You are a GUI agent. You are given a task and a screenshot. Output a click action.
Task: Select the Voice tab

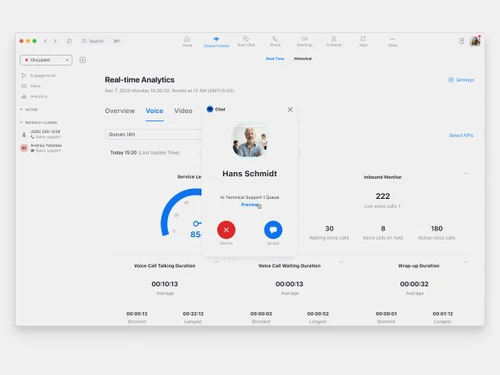tap(154, 111)
